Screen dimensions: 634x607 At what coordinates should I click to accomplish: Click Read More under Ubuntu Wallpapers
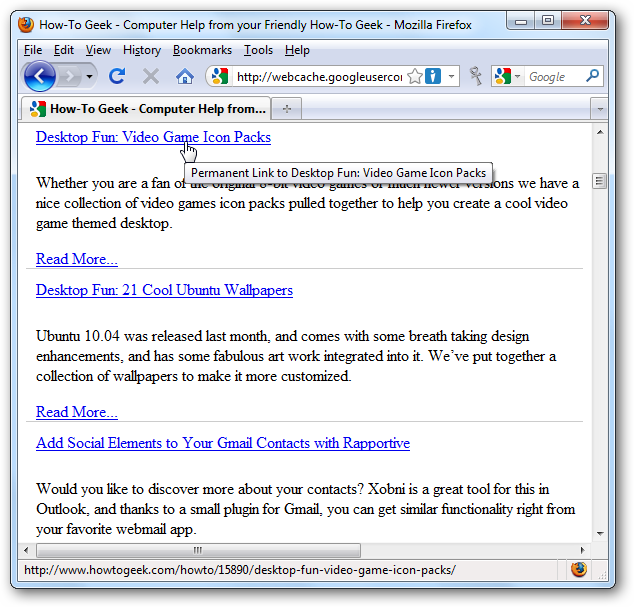point(77,412)
